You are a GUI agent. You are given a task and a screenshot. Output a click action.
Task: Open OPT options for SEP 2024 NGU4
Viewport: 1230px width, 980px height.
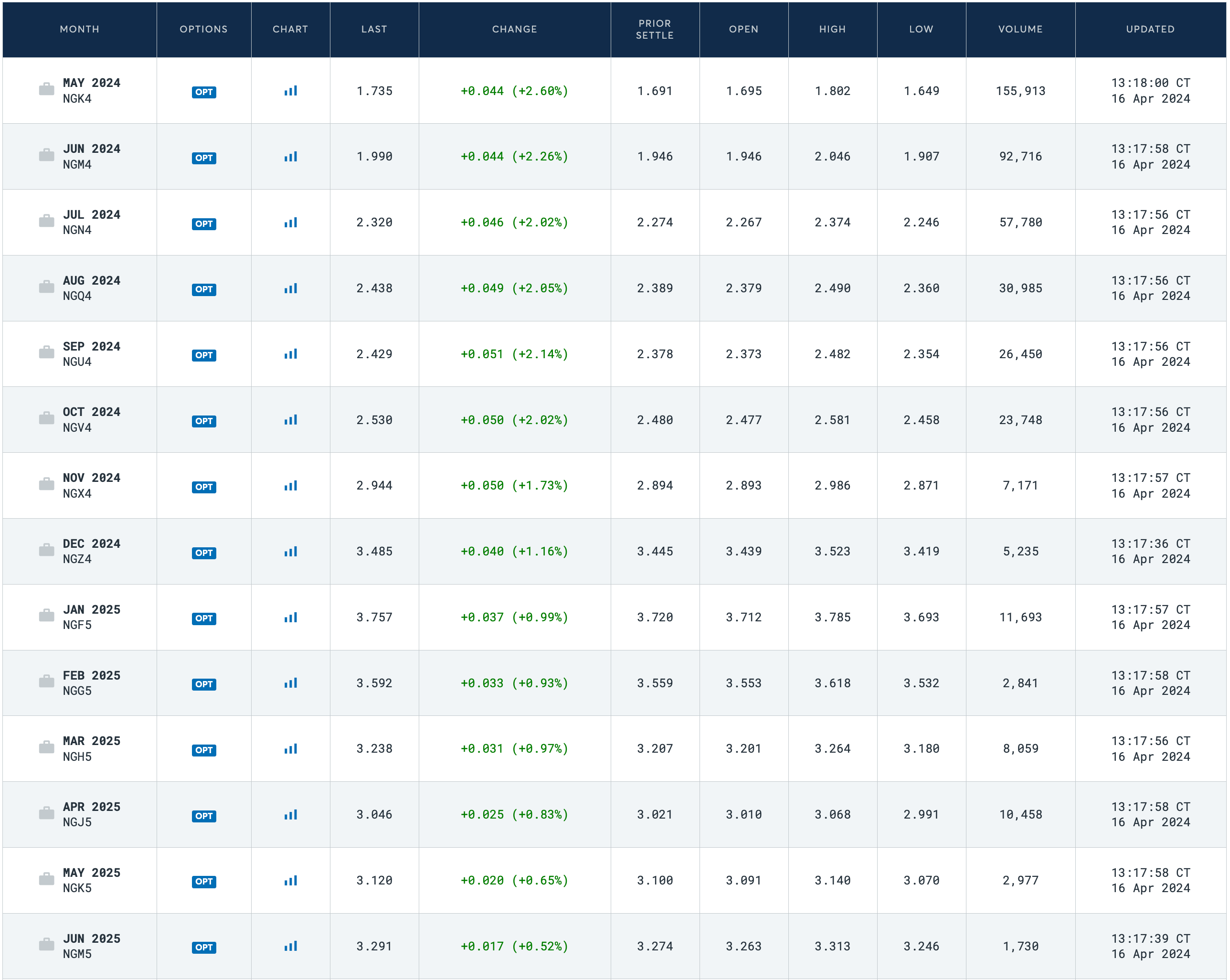(x=204, y=355)
